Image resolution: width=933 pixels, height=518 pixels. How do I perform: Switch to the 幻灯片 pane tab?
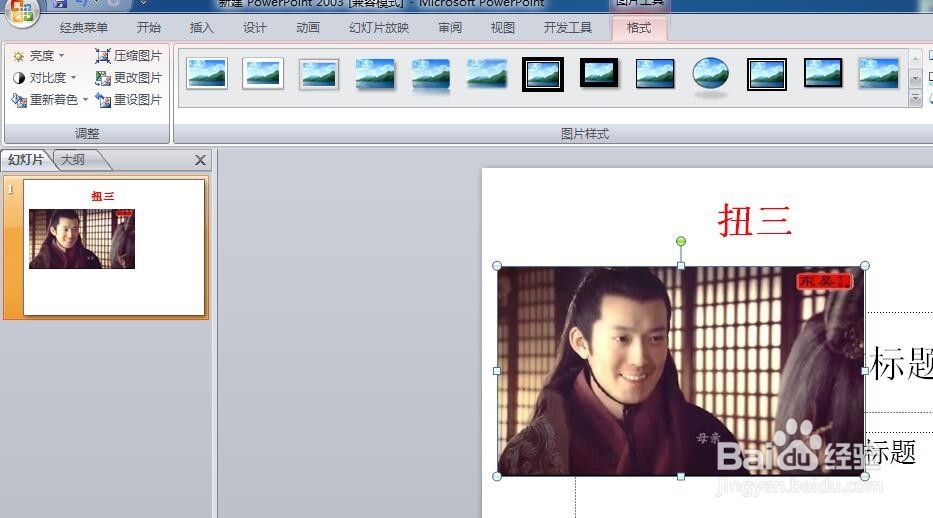[26, 160]
